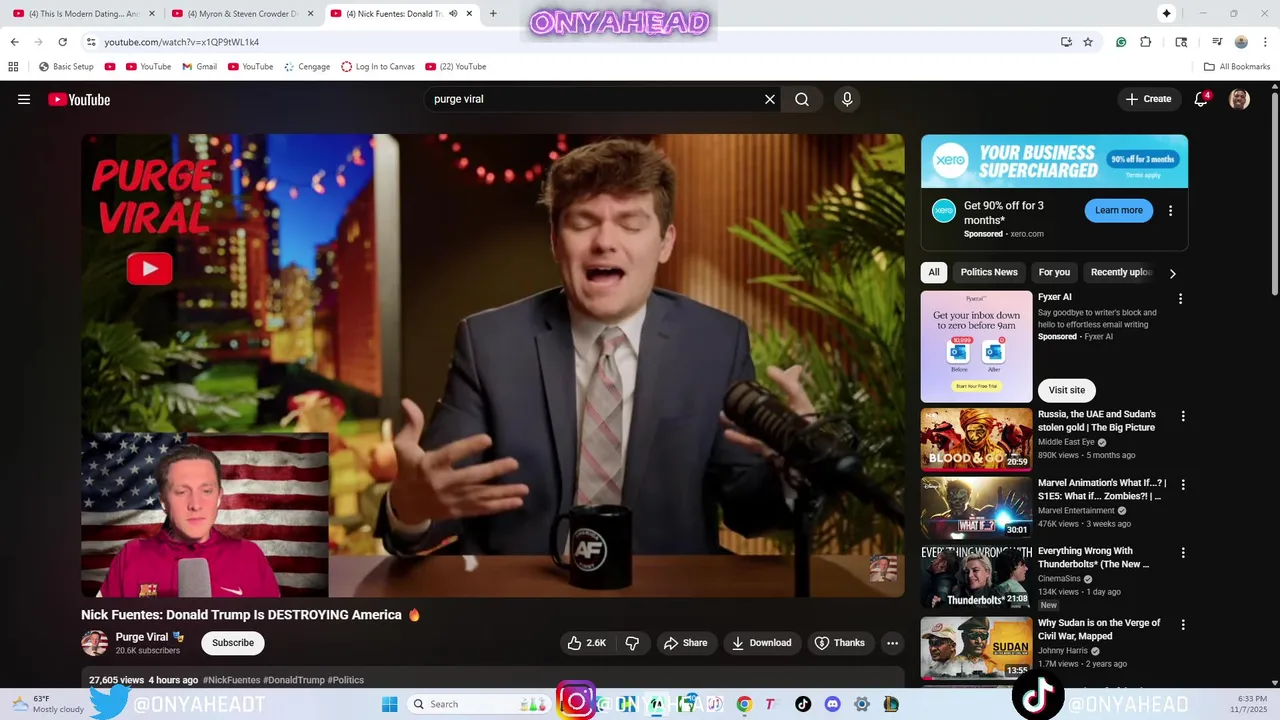
Task: Open the Purge Viral channel name link
Action: click(x=142, y=637)
